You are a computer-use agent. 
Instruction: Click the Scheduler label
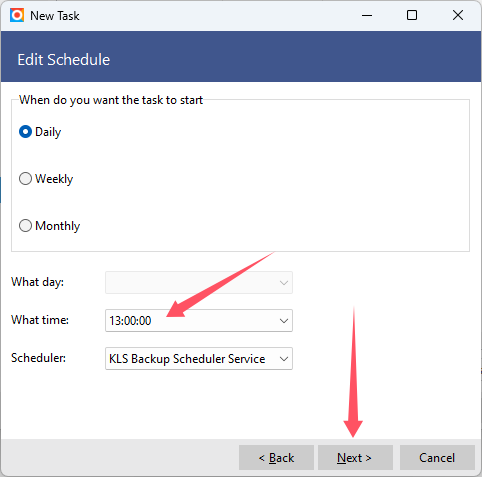(38, 358)
